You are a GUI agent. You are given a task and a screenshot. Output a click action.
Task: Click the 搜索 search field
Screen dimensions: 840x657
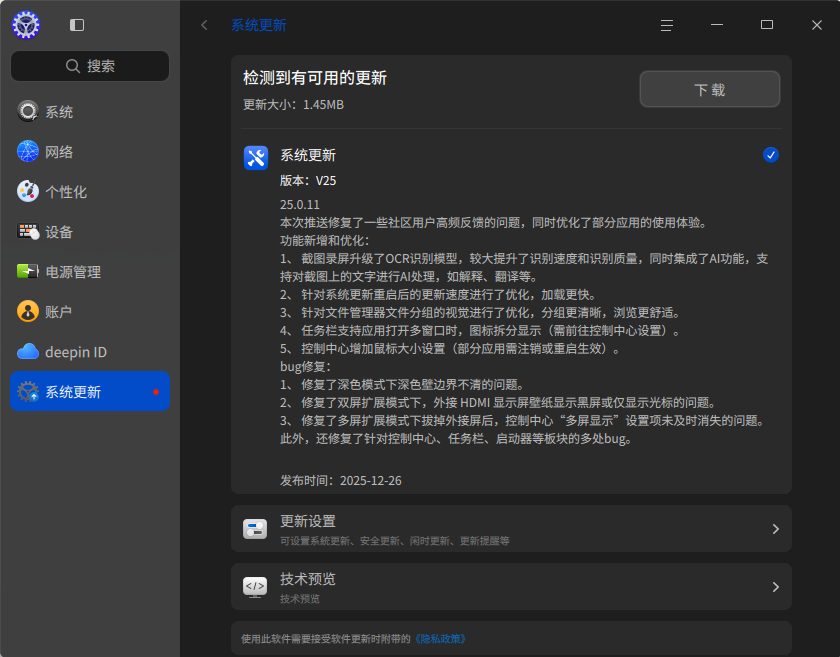tap(90, 66)
